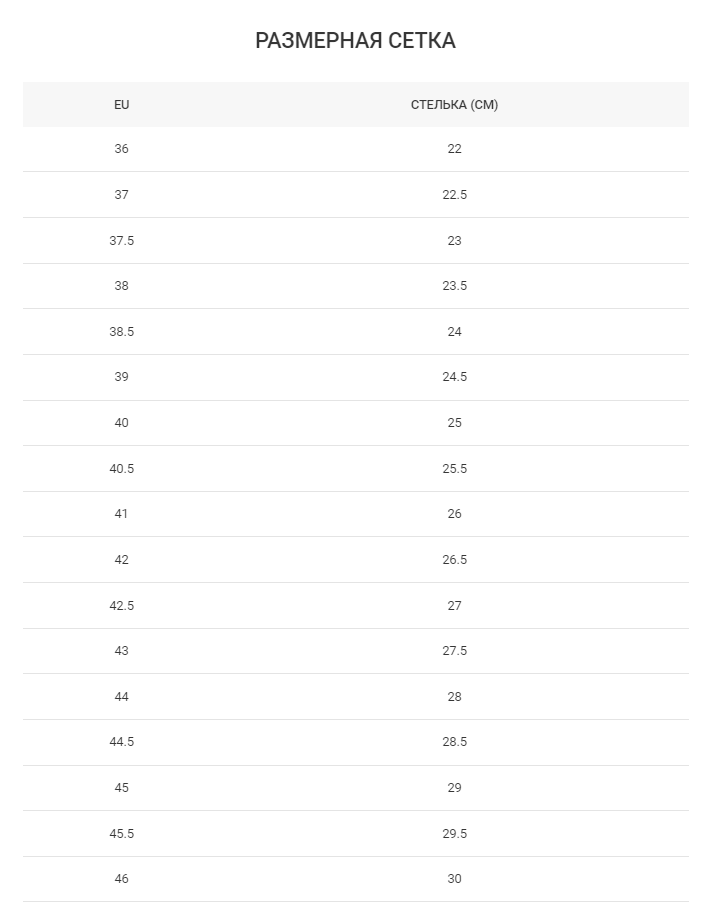Click the 26 cm insole value
The height and width of the screenshot is (913, 711).
(x=454, y=514)
